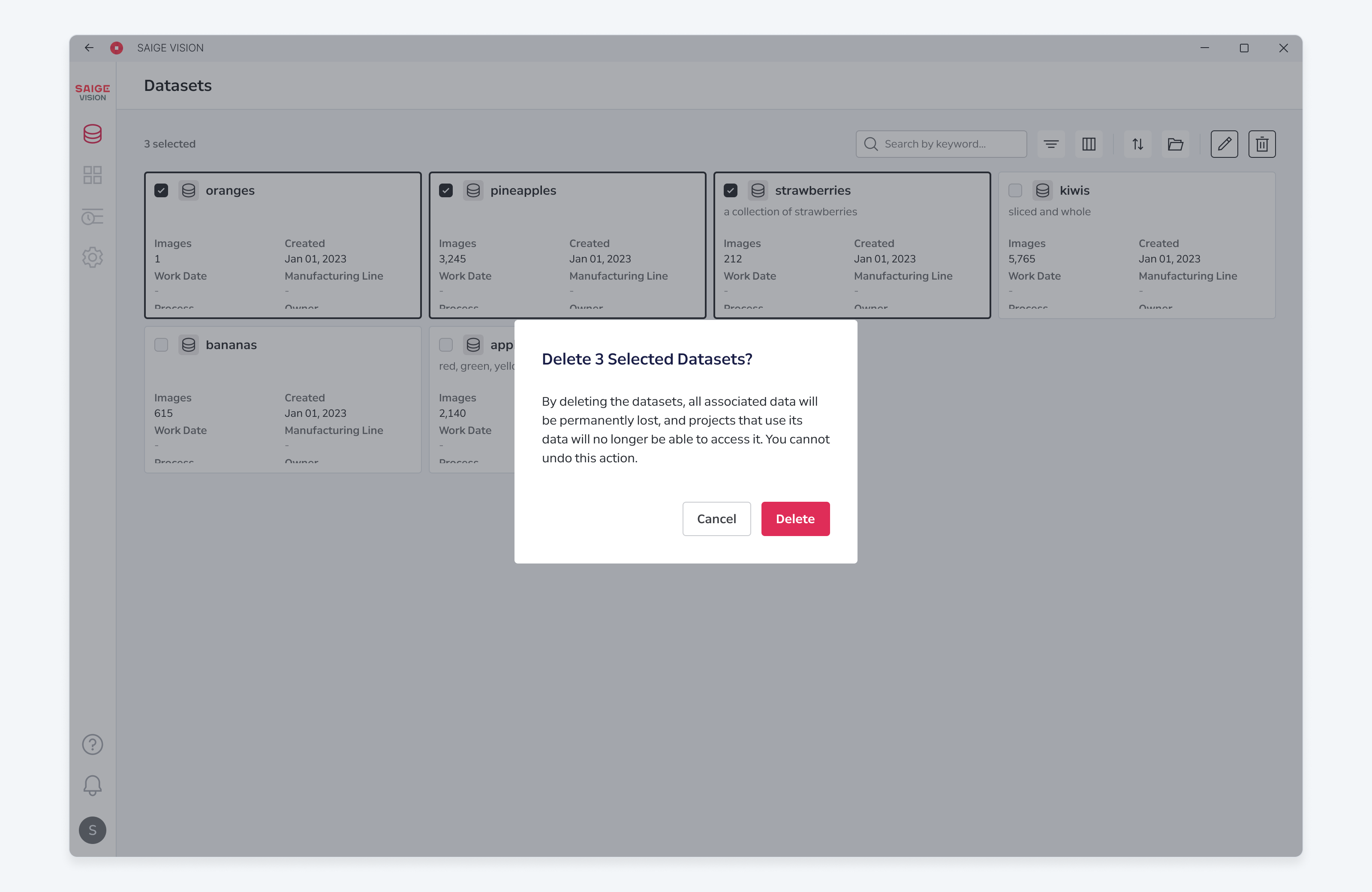Open the filter options toolbar icon
The height and width of the screenshot is (892, 1372).
1051,144
